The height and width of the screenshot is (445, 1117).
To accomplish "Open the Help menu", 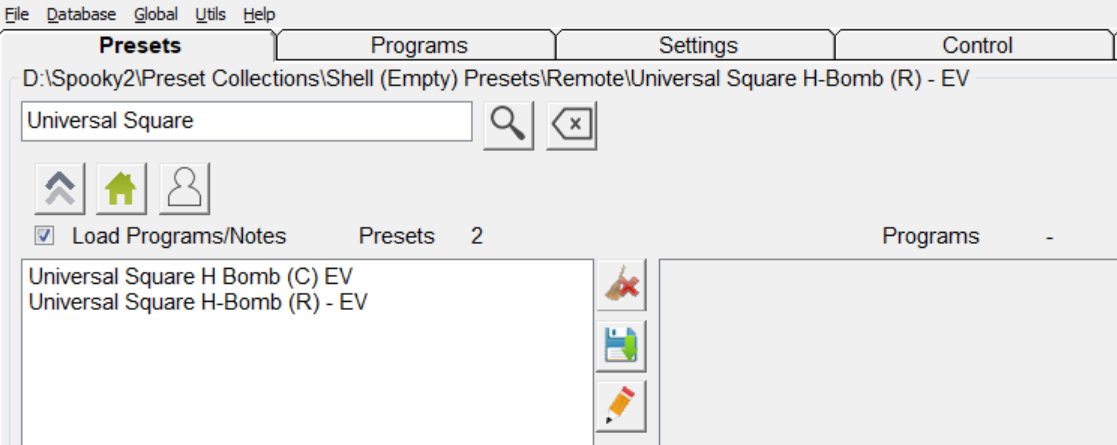I will (x=259, y=14).
